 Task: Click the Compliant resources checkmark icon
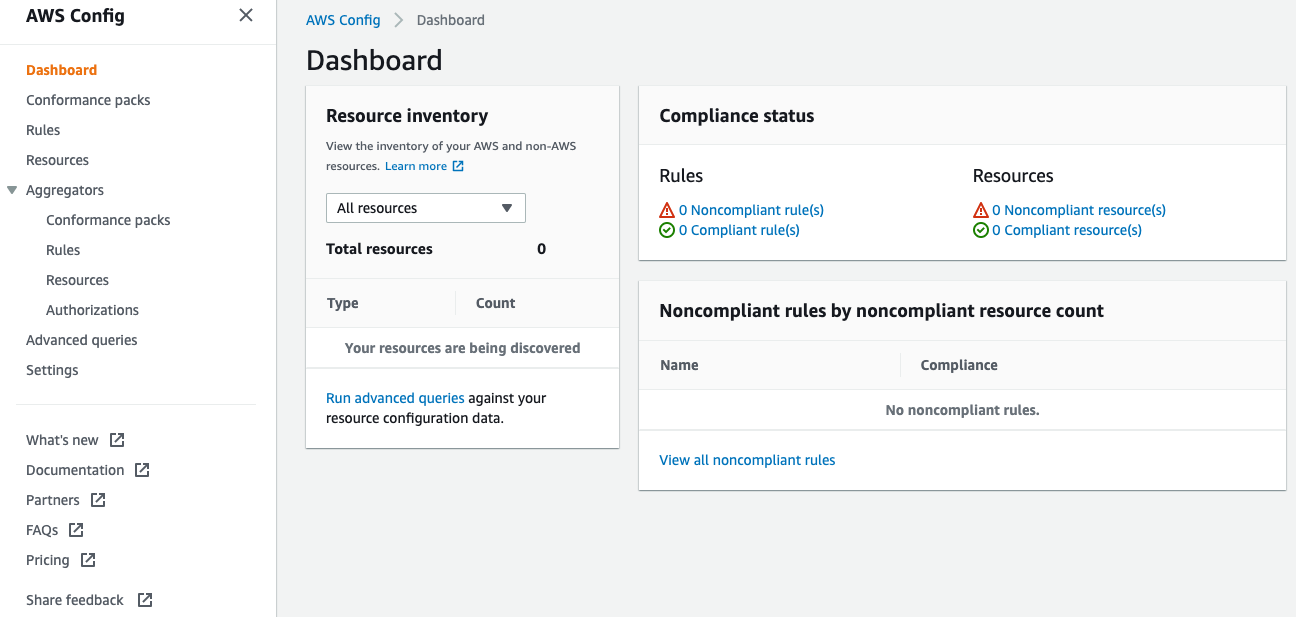[x=981, y=230]
